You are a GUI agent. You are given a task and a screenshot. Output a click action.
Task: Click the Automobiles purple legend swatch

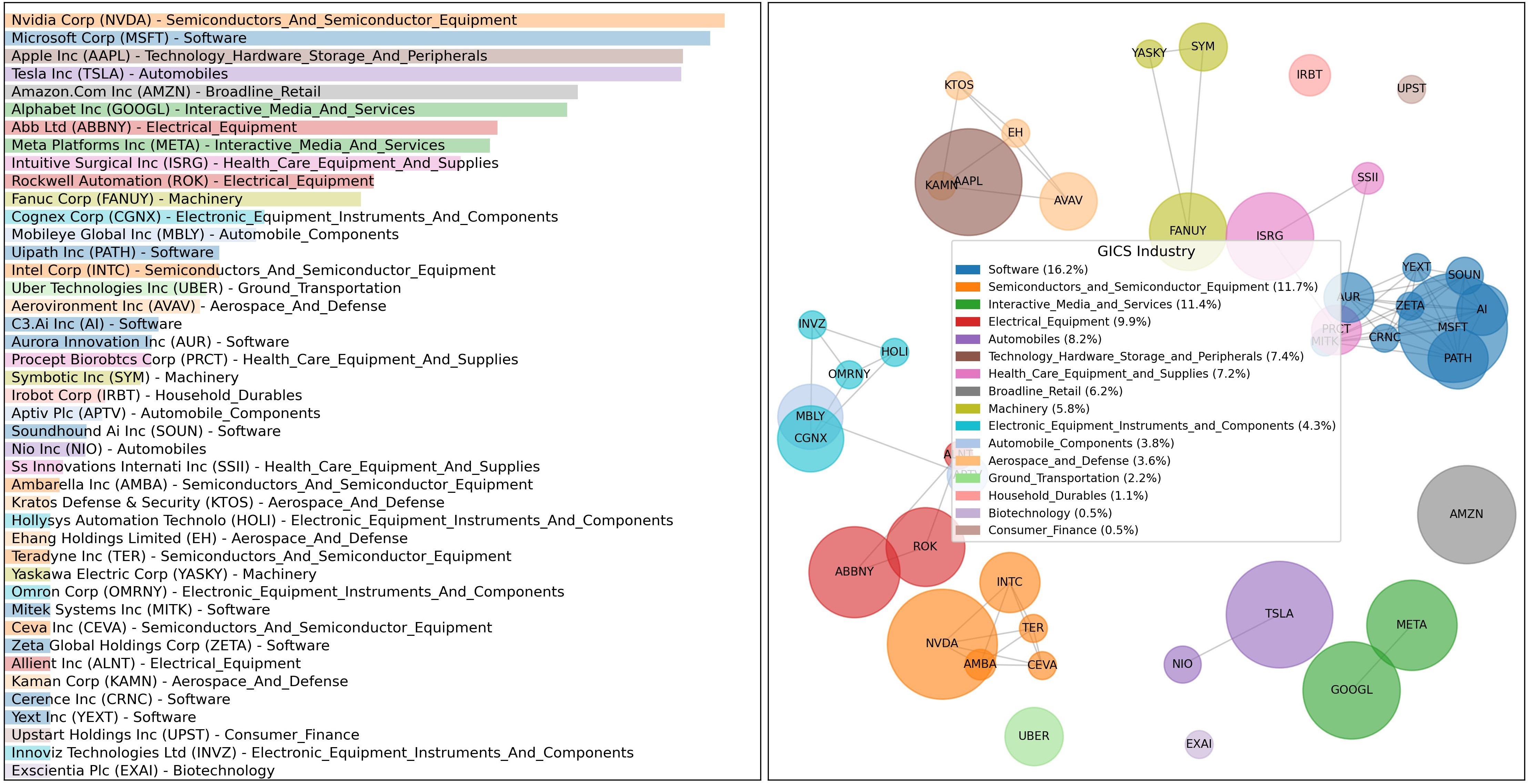tap(967, 339)
